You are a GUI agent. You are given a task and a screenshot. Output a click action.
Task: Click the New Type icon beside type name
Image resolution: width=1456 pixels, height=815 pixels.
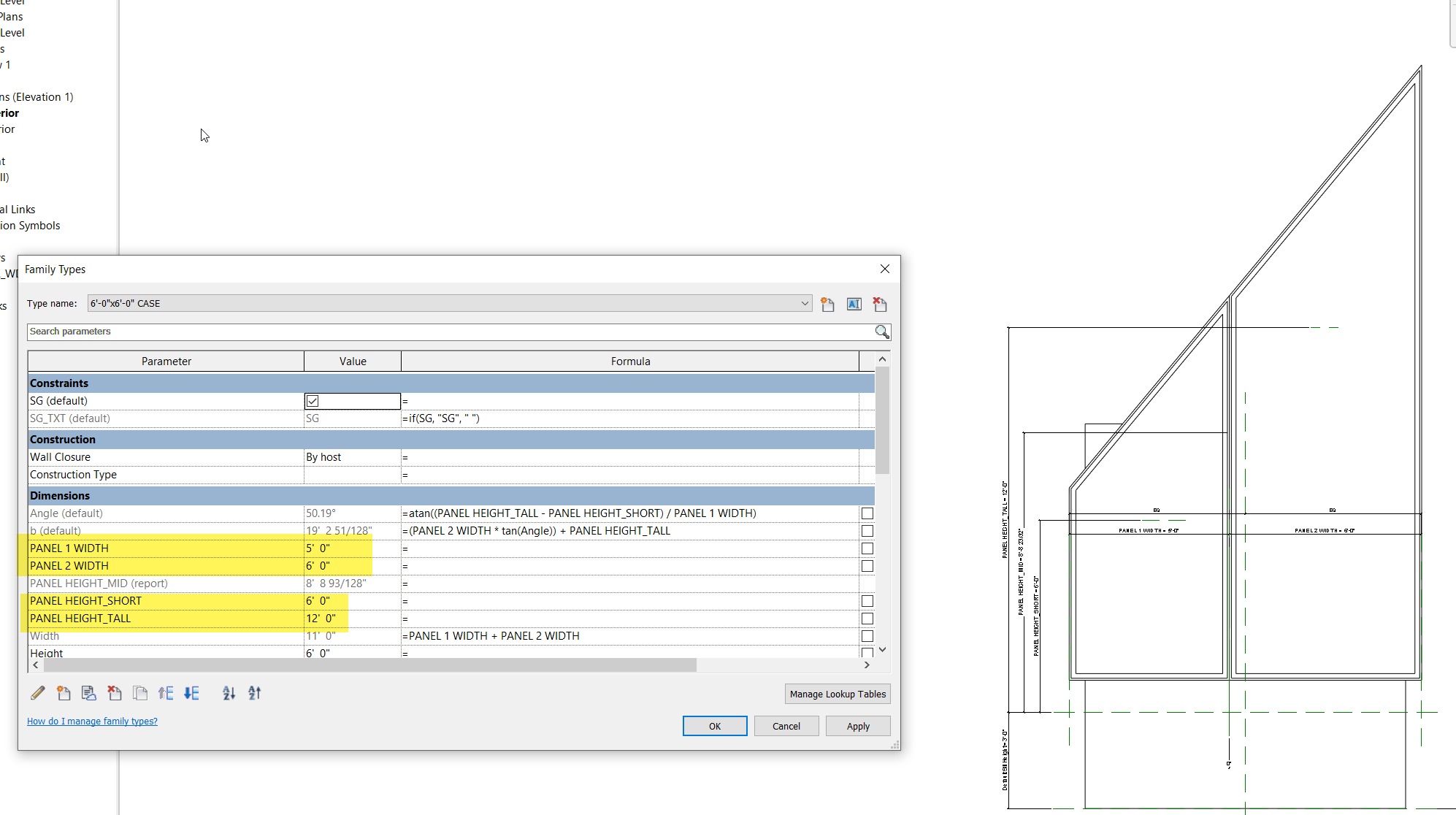[x=827, y=304]
